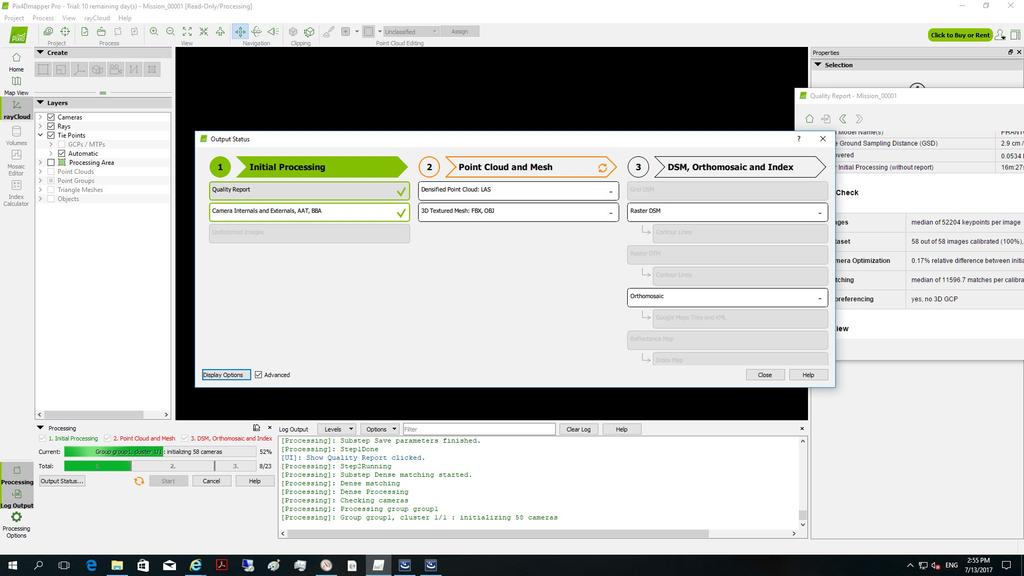Viewport: 1024px width, 576px height.
Task: Click Clear Log button
Action: point(578,429)
